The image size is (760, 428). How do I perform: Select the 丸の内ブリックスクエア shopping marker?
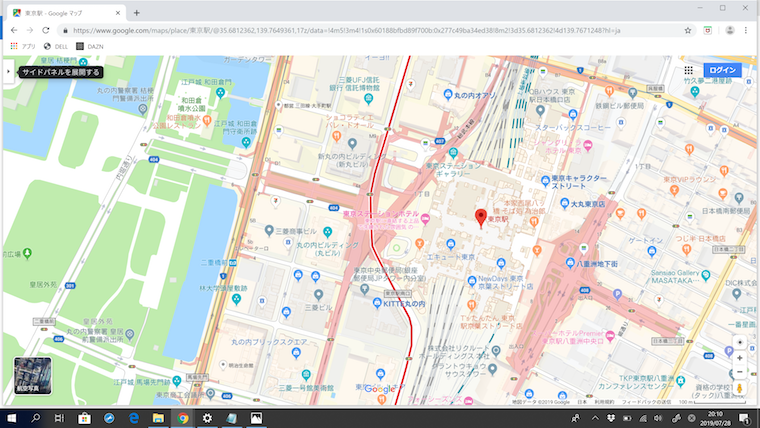(x=296, y=353)
